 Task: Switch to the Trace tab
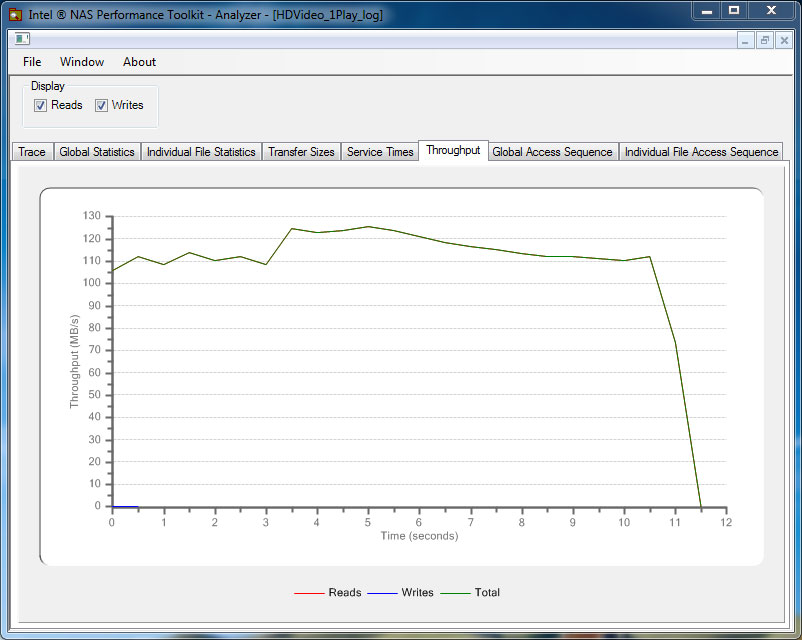coord(32,152)
